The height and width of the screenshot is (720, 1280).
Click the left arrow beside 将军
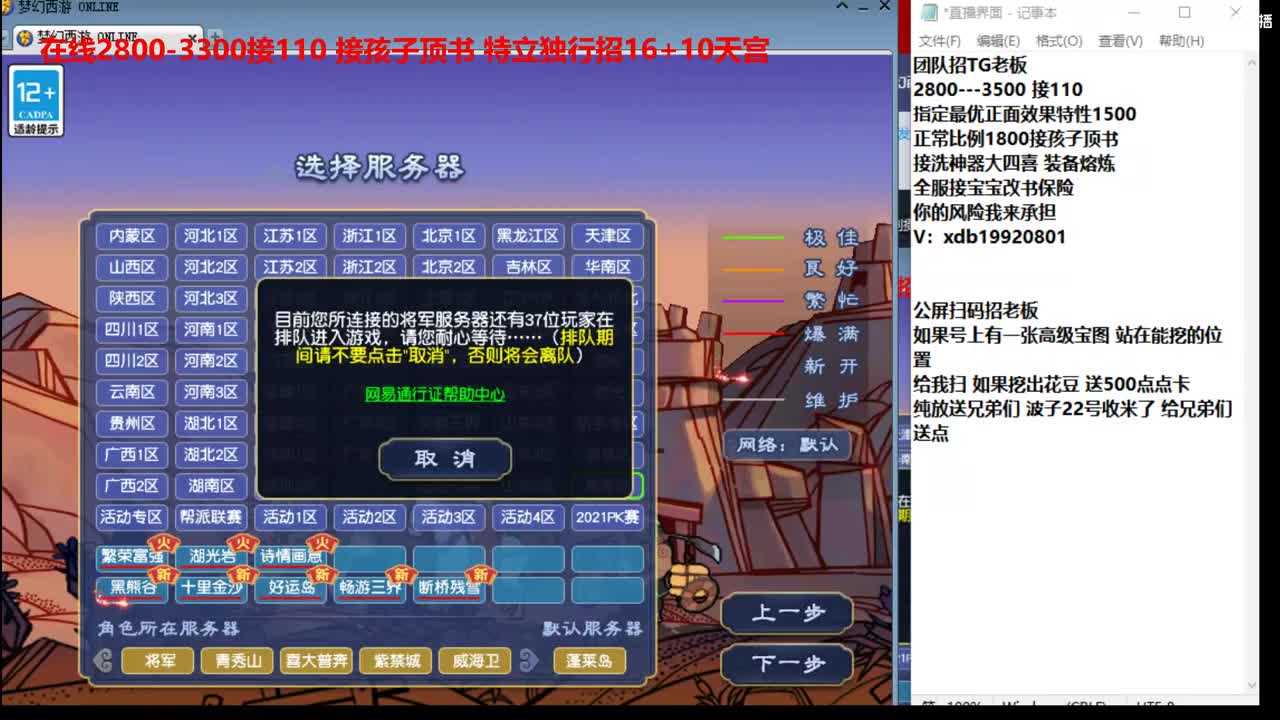pyautogui.click(x=104, y=661)
